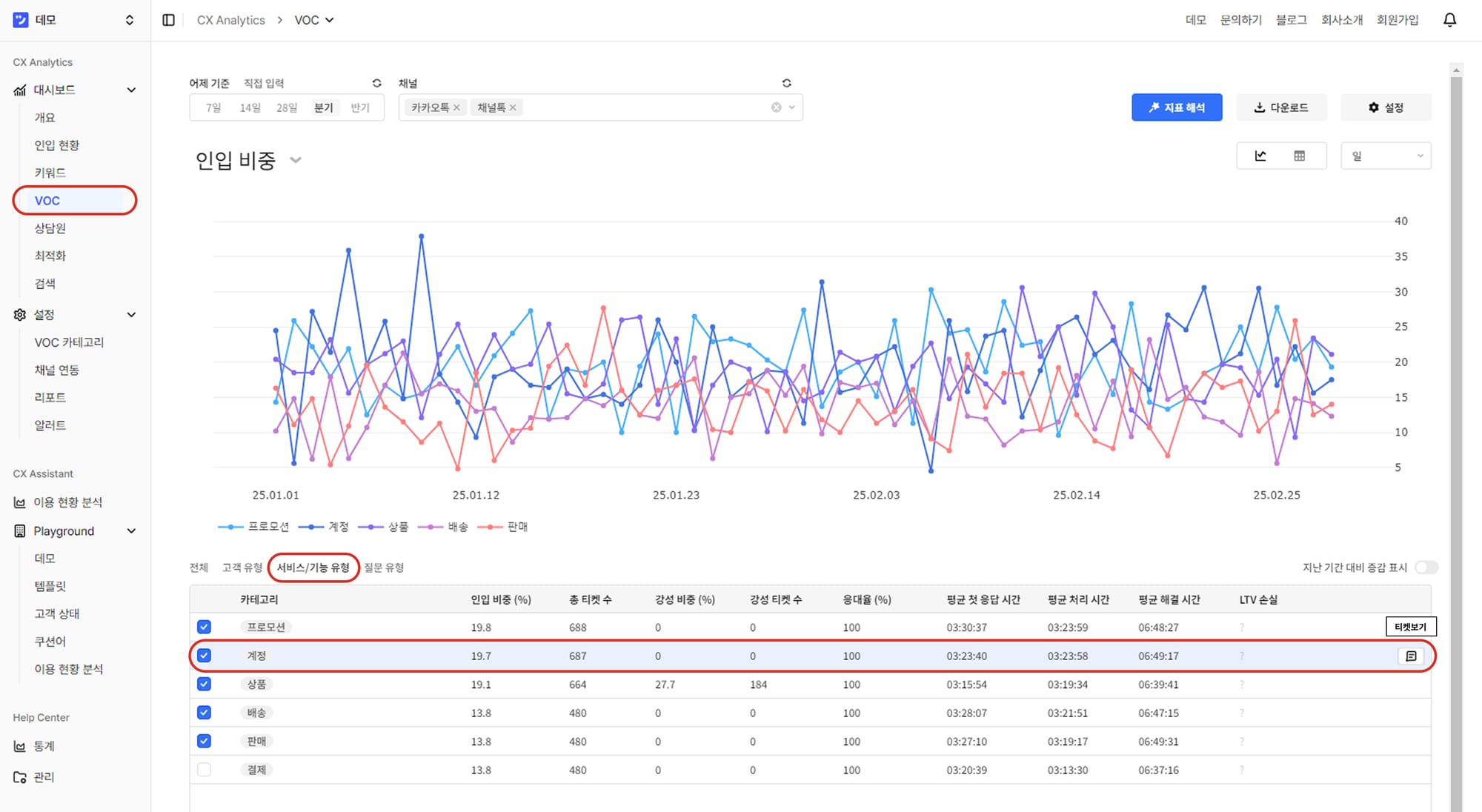The width and height of the screenshot is (1482, 812).
Task: Toggle the sidebar panel icon
Action: (x=168, y=20)
